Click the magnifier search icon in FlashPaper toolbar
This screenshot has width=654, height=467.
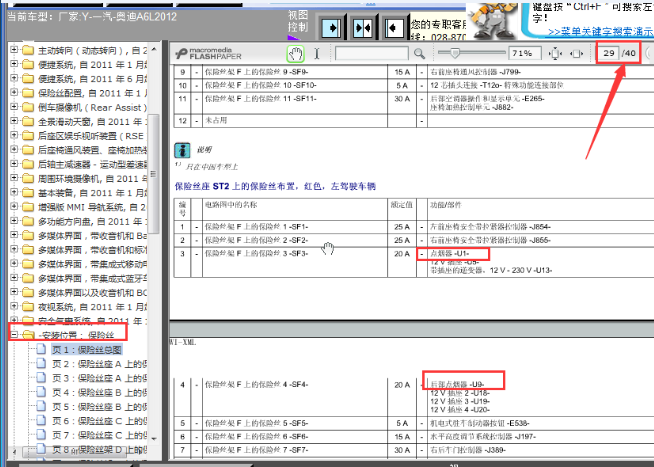point(419,53)
